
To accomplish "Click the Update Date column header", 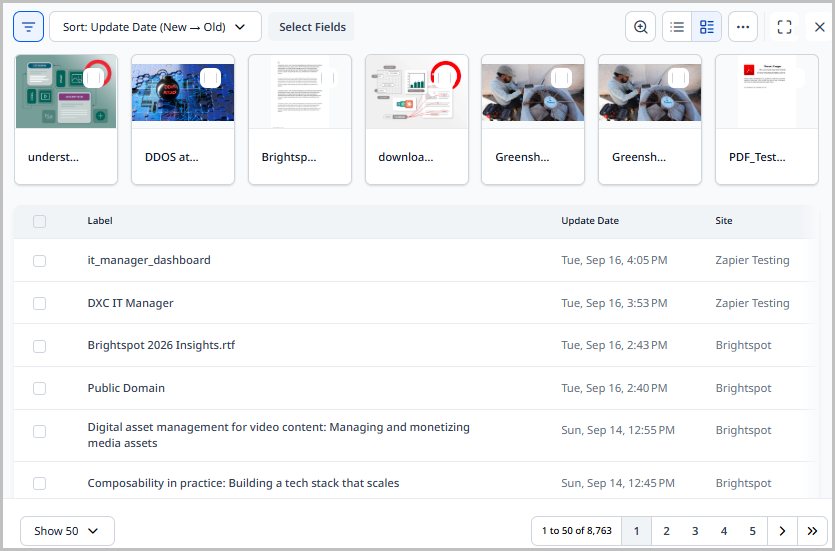I will point(590,220).
